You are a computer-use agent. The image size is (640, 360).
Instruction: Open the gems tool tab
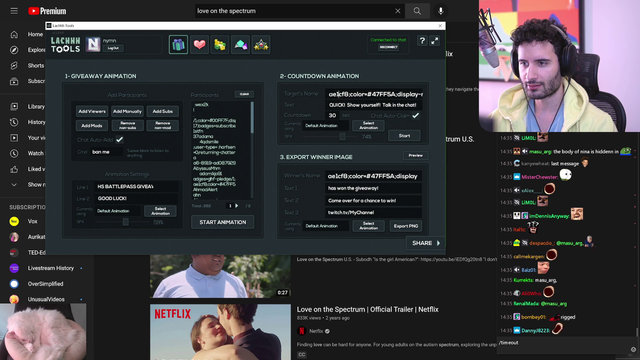[x=240, y=44]
